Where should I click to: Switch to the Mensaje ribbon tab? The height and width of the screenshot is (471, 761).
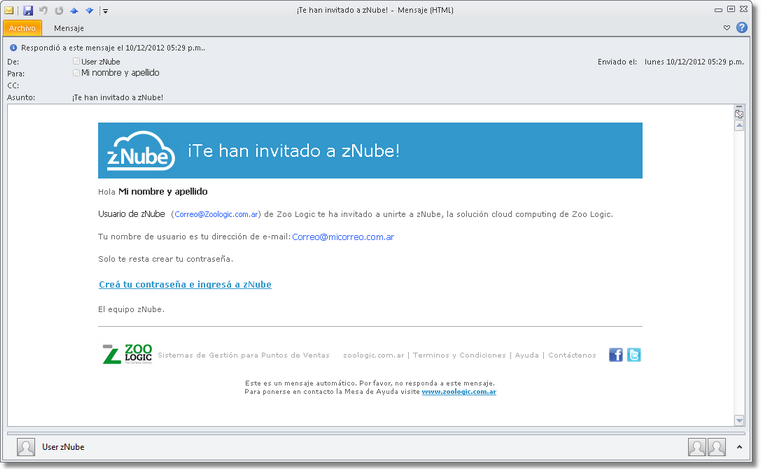tap(69, 28)
